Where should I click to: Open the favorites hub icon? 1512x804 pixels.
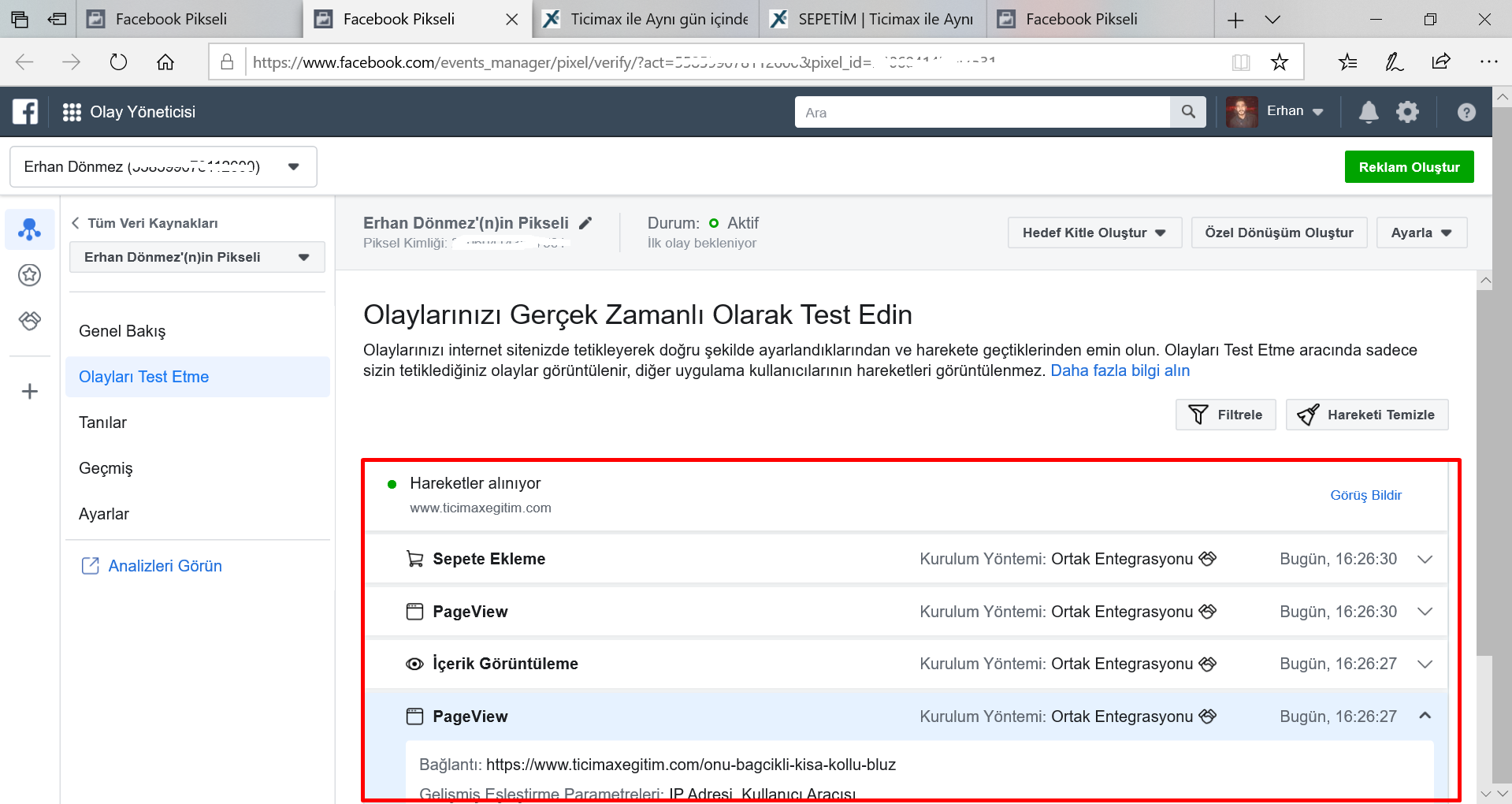click(1347, 61)
